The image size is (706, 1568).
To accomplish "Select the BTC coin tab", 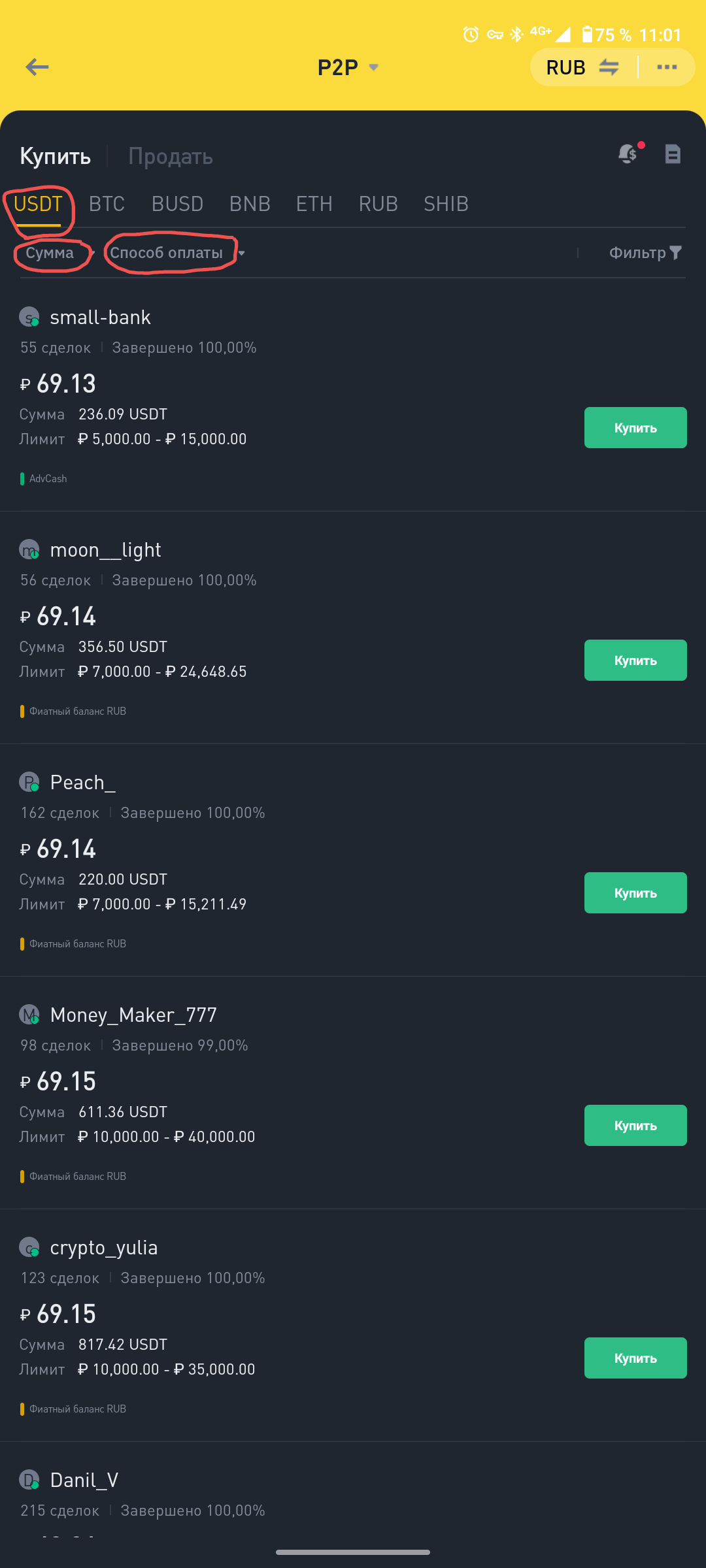I will point(107,204).
